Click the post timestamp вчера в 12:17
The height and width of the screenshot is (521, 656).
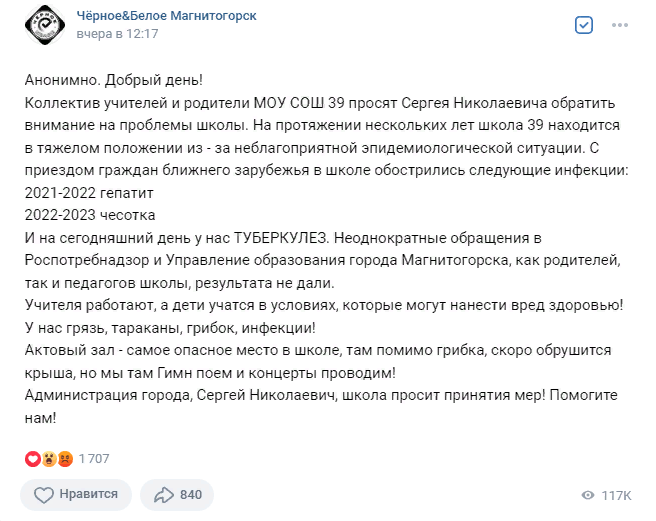[118, 34]
